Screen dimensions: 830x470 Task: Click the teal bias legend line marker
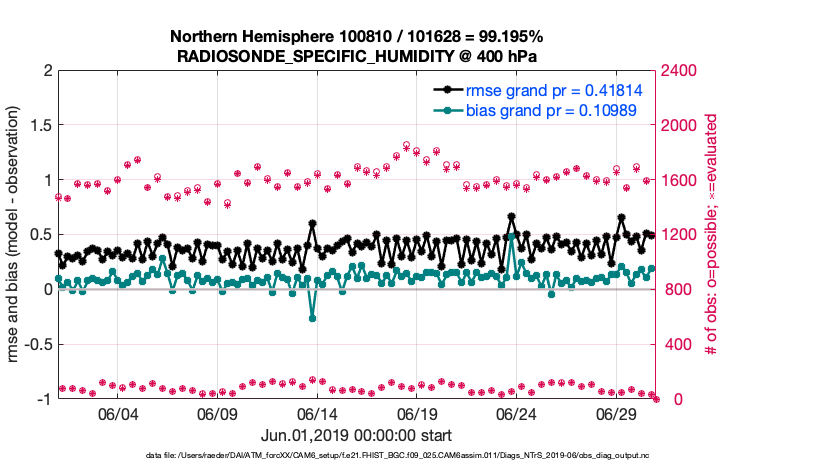pos(445,109)
